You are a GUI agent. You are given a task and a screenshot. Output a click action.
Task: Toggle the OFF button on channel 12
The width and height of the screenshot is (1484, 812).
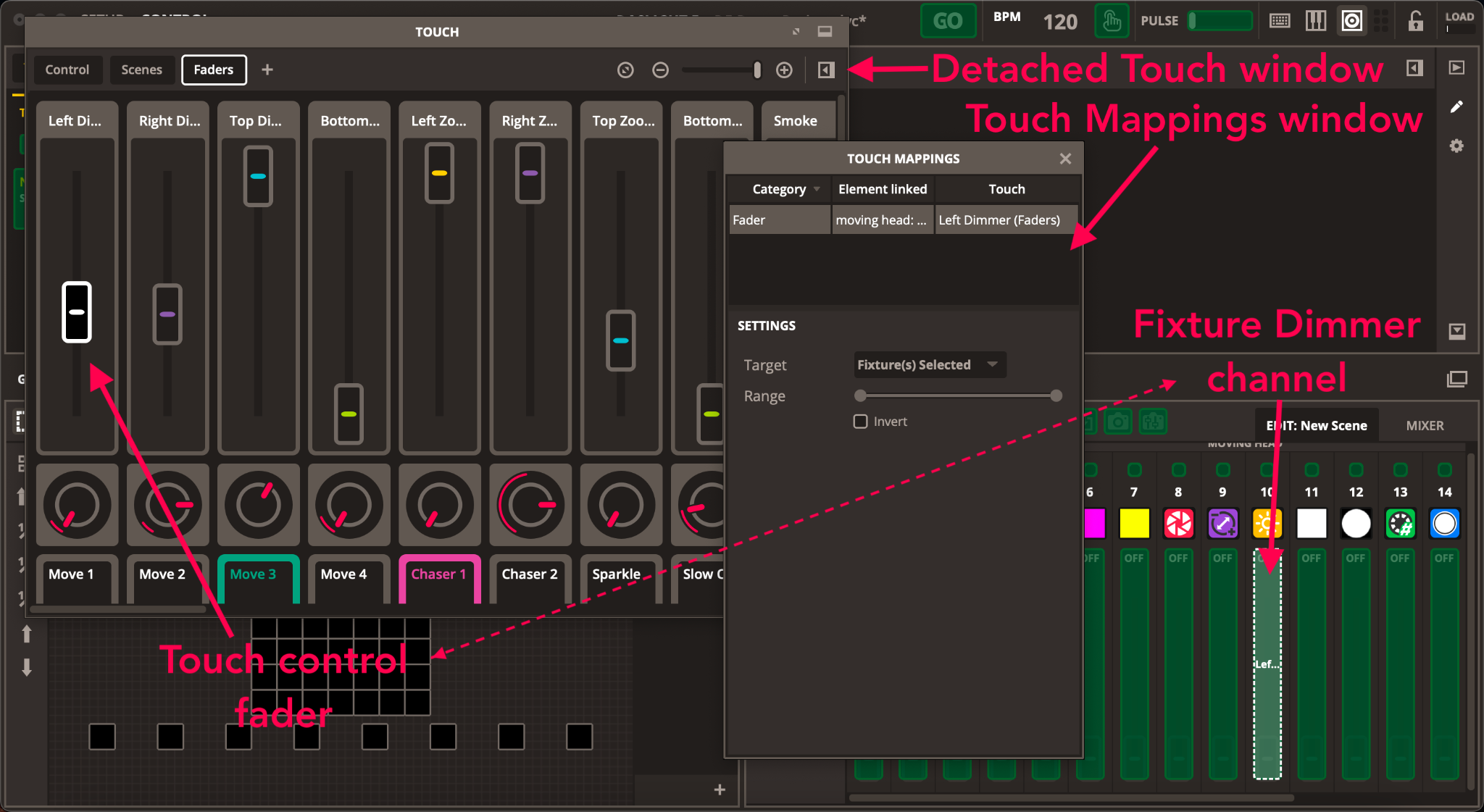pos(1355,558)
